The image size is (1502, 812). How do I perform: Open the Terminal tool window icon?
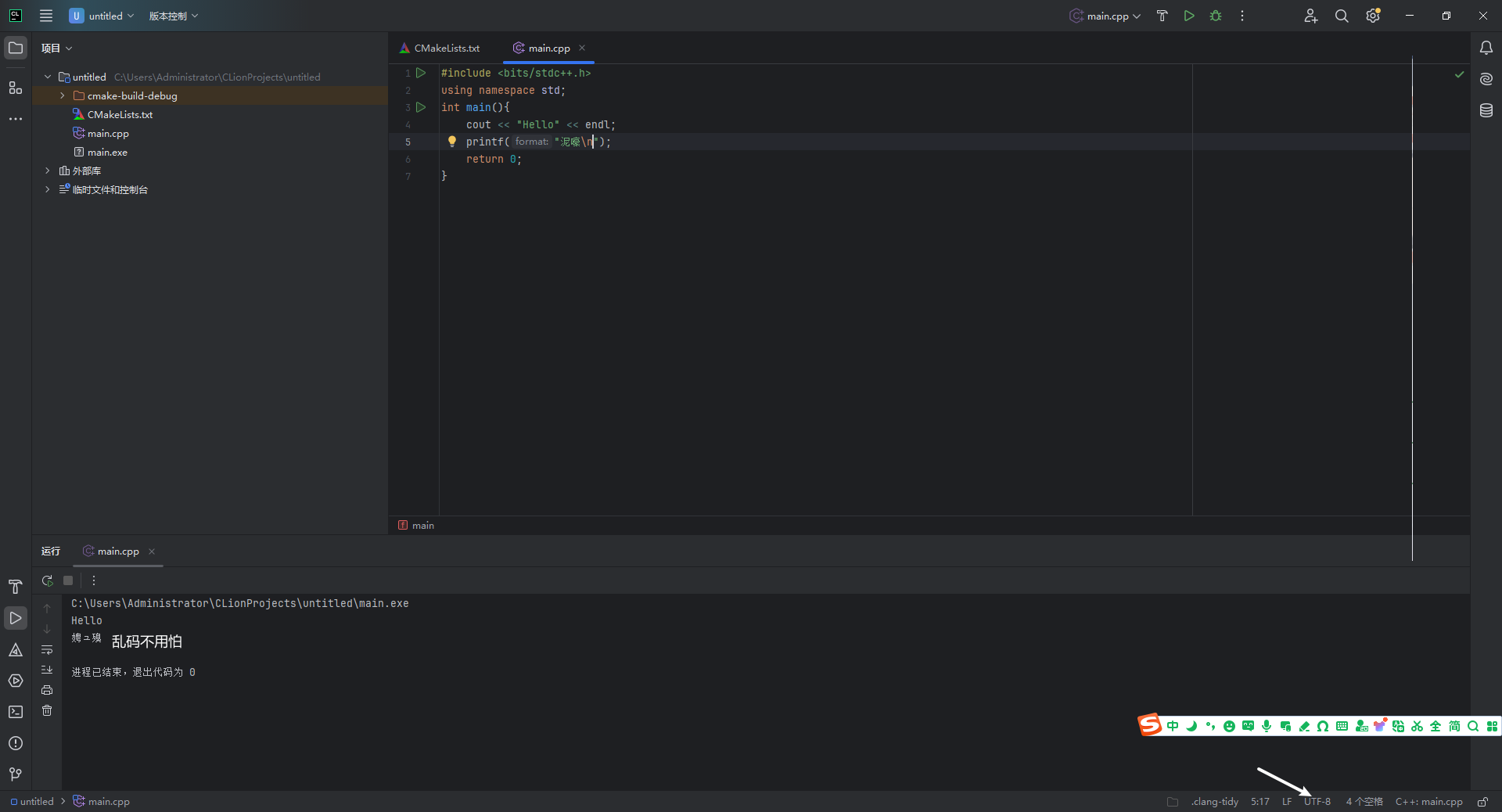click(x=16, y=711)
